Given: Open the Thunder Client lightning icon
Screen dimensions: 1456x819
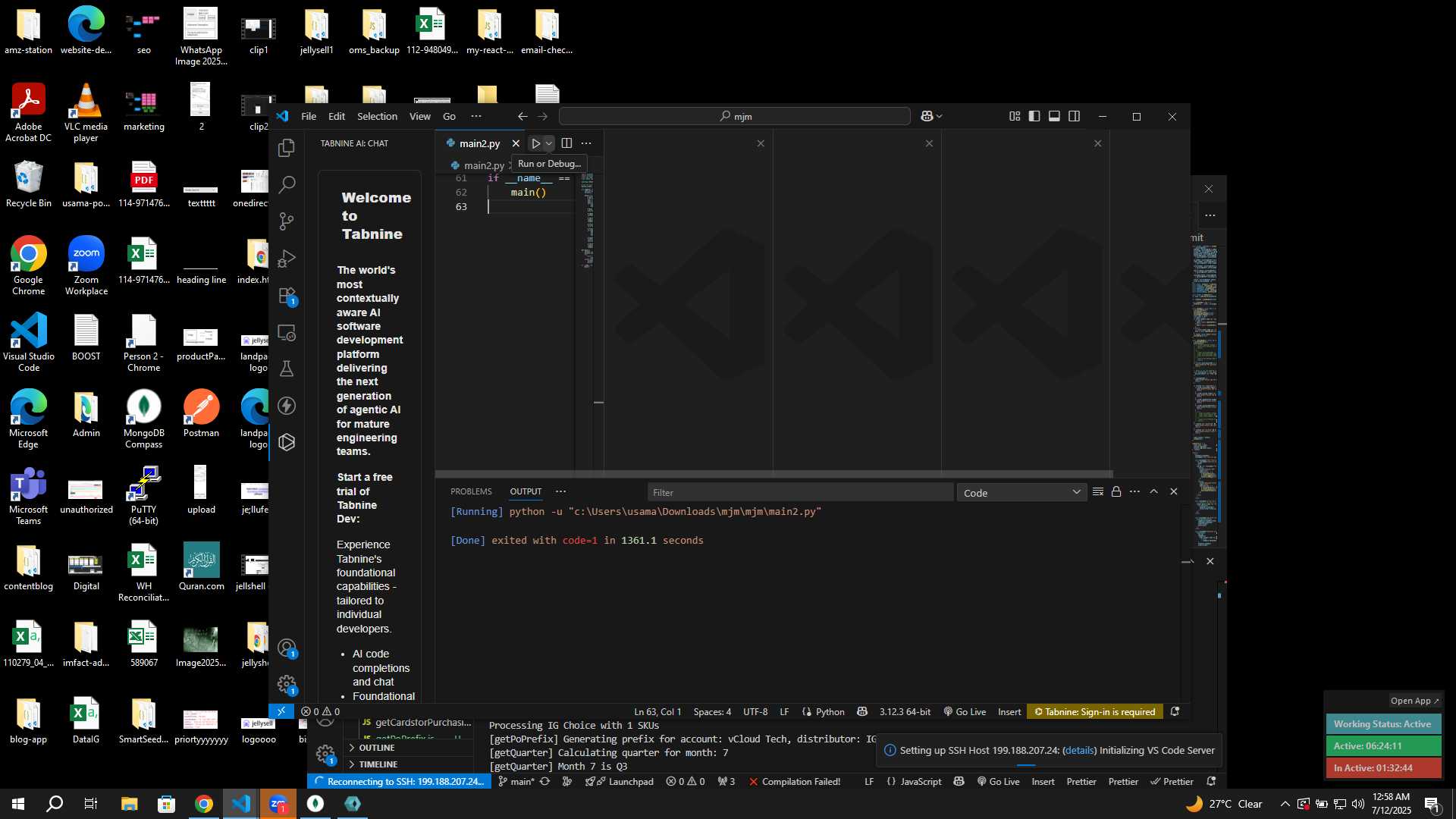Looking at the screenshot, I should 287,406.
